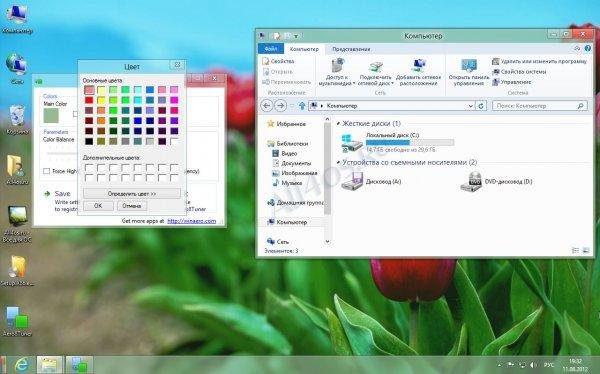Click the Color Balance slider
This screenshot has width=600, height=374.
click(61, 153)
